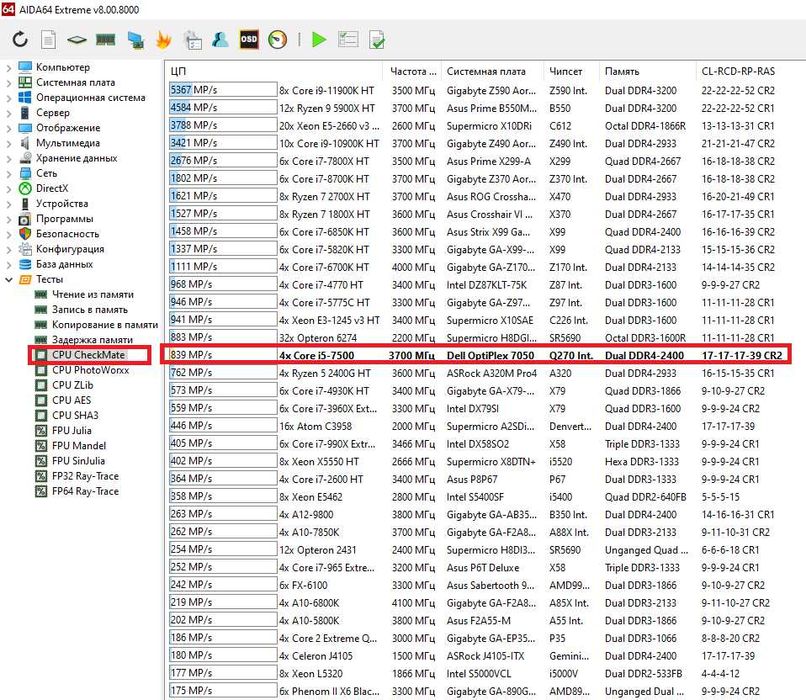806x700 pixels.
Task: Select the CPU ZLib test
Action: click(72, 385)
